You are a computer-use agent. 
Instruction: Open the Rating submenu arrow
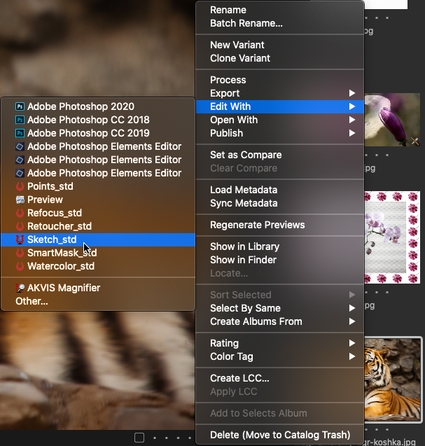pos(352,343)
